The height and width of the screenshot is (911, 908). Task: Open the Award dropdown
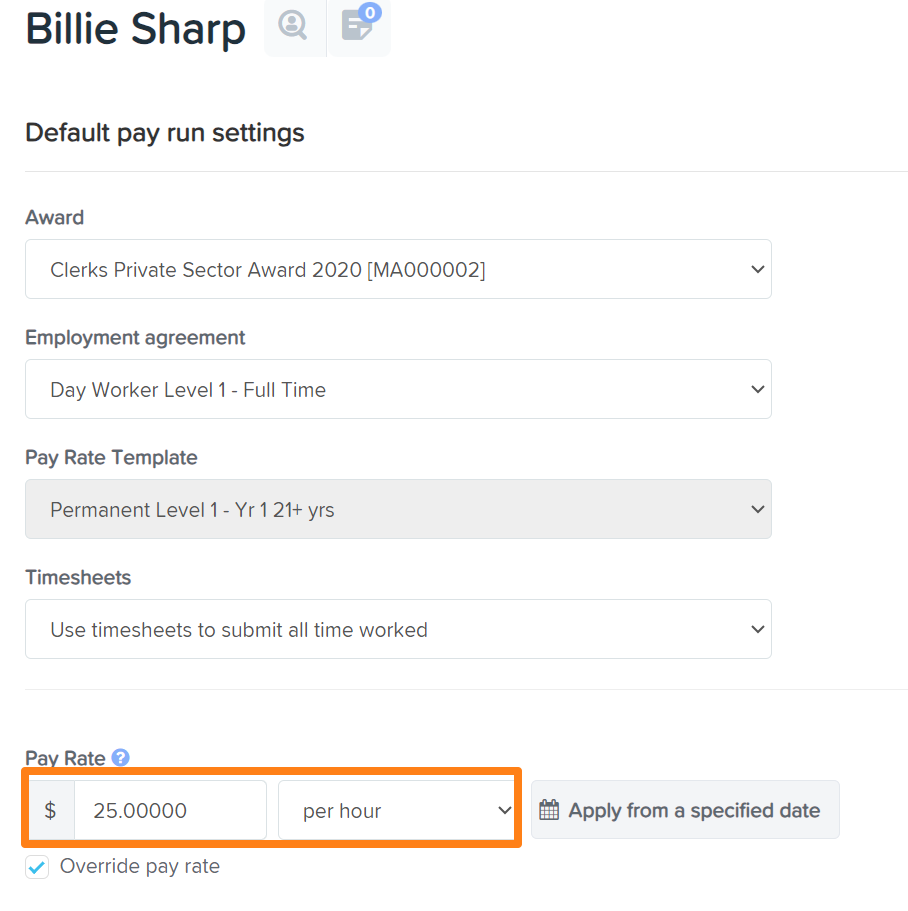click(399, 269)
